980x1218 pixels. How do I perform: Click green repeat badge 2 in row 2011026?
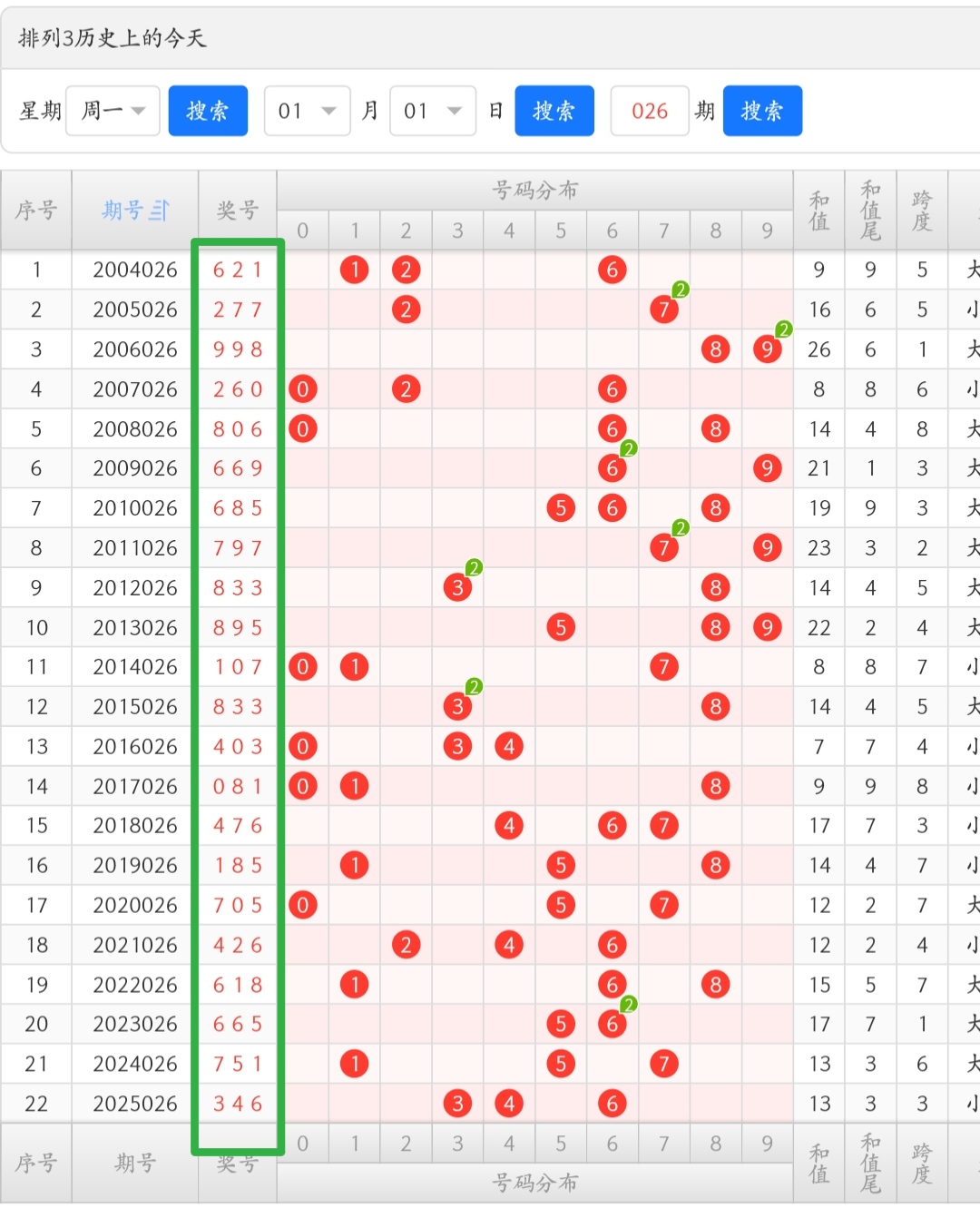pos(681,528)
